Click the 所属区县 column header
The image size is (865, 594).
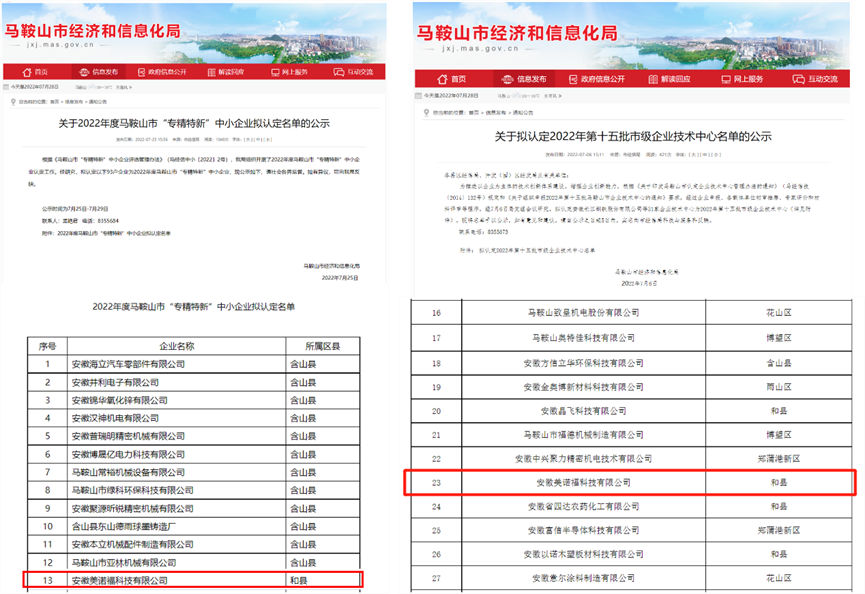pos(323,346)
